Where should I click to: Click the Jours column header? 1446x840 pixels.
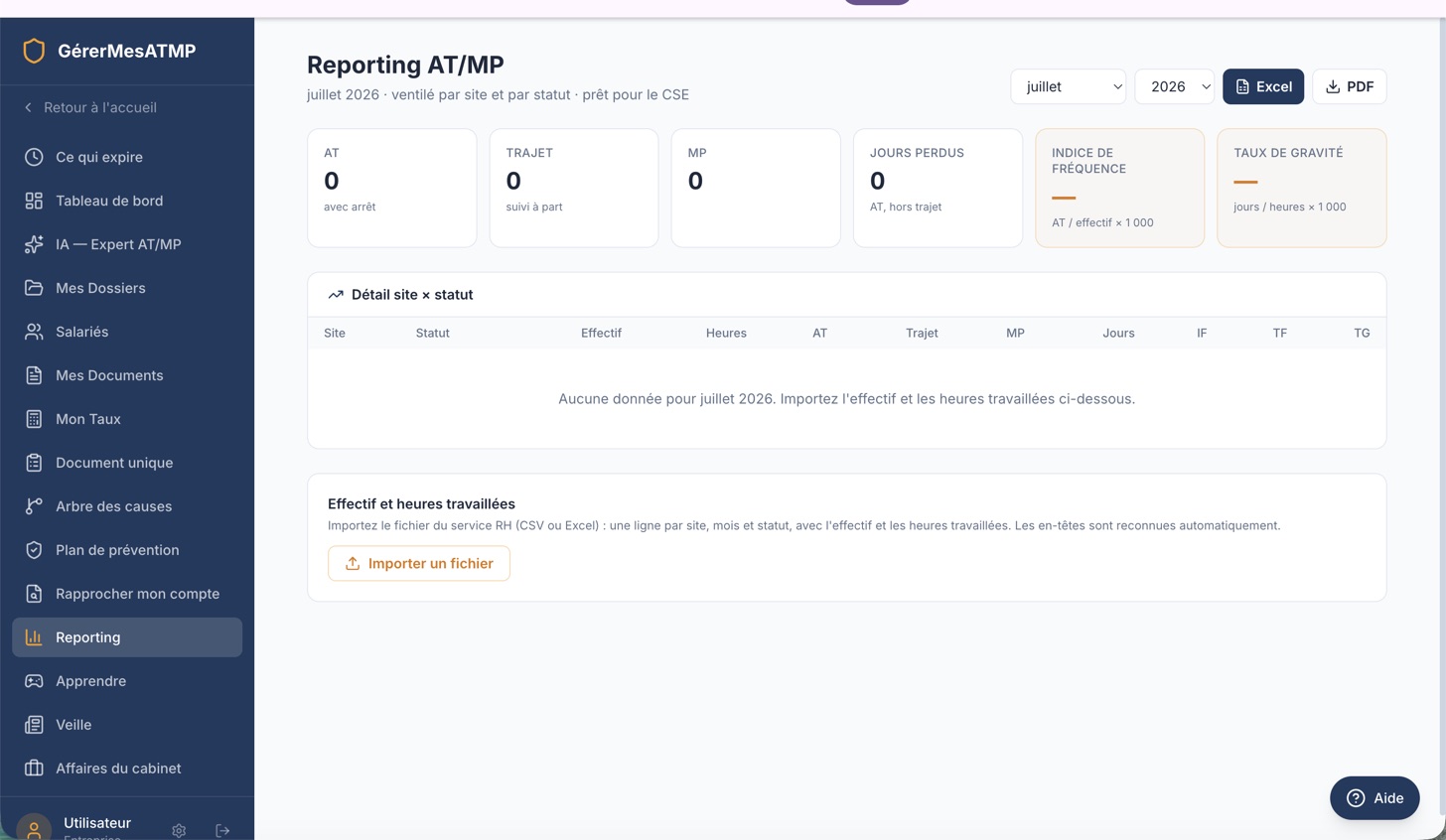click(1118, 334)
